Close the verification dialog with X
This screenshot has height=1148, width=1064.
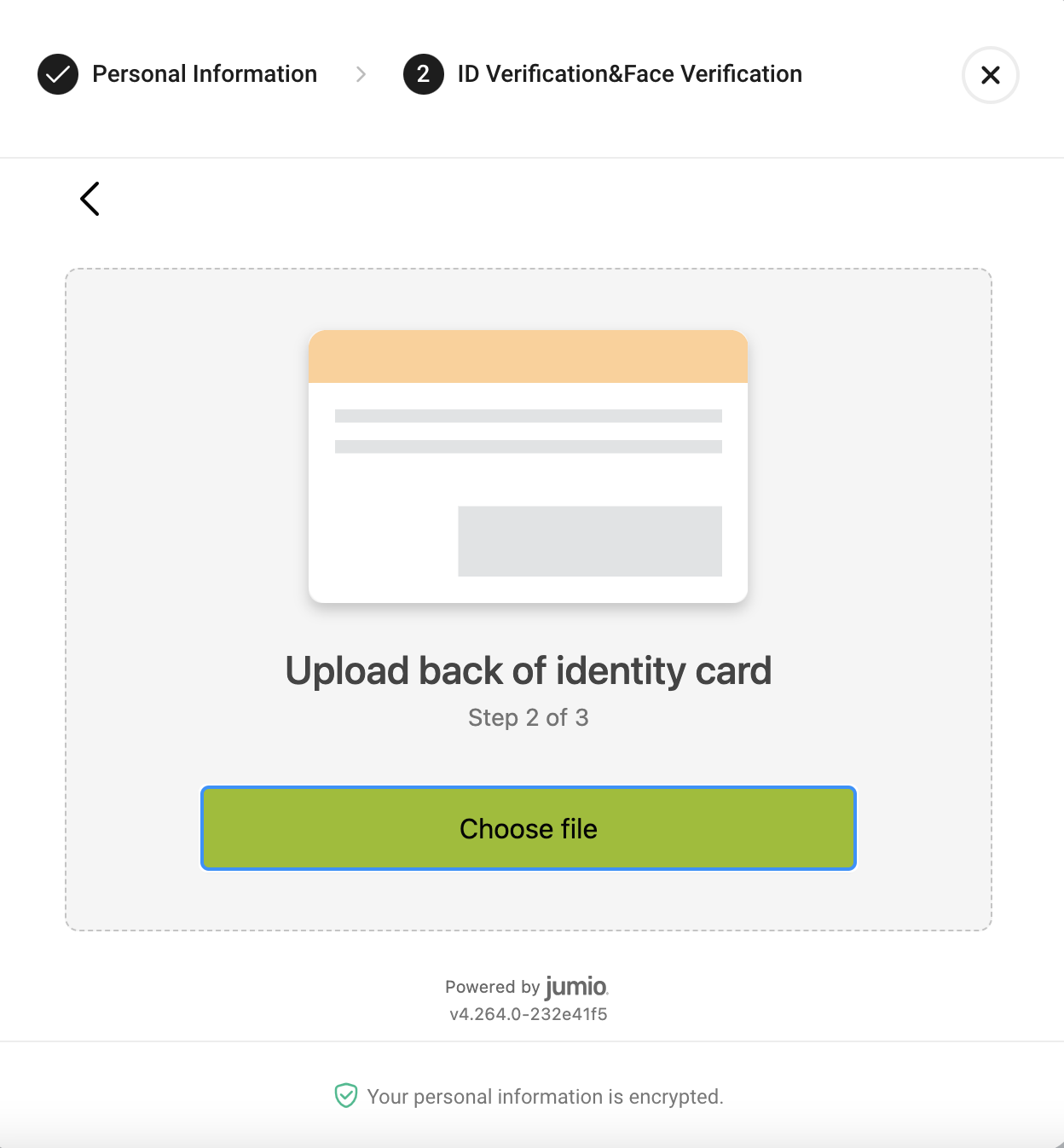(990, 75)
